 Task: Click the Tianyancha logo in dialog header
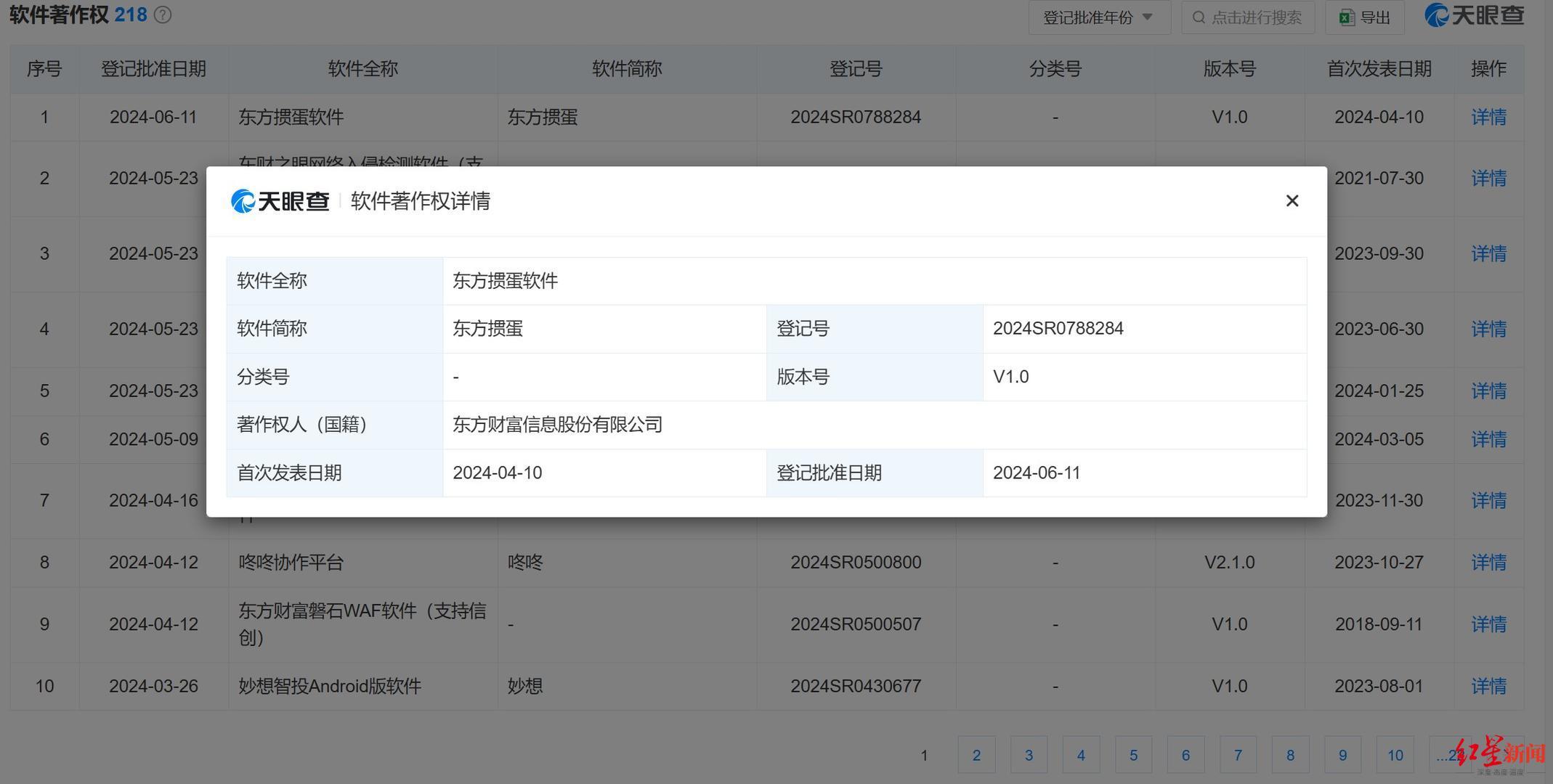click(280, 201)
